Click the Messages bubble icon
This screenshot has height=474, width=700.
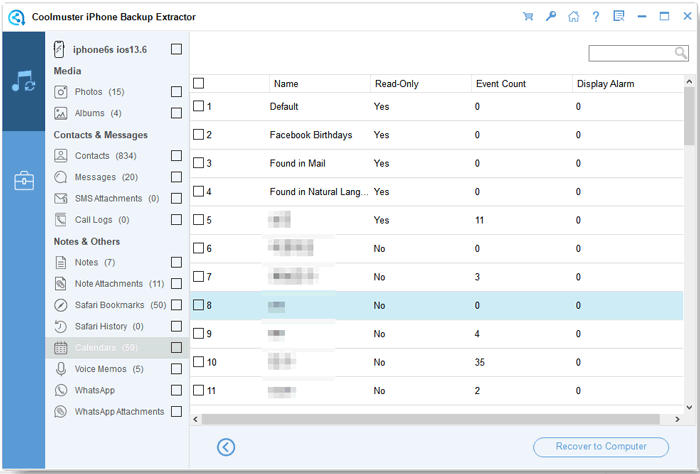point(60,177)
